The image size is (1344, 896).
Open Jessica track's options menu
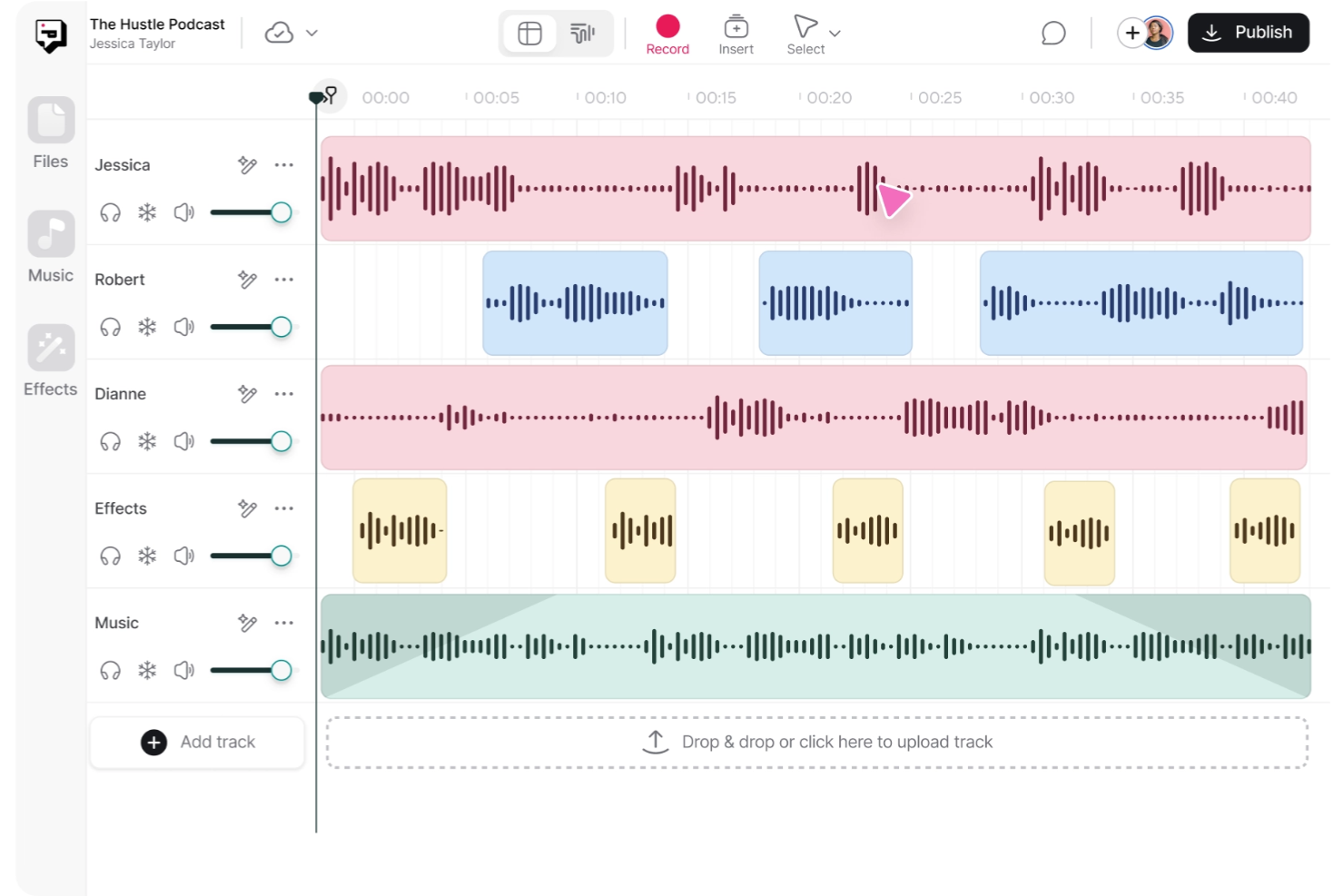click(284, 164)
